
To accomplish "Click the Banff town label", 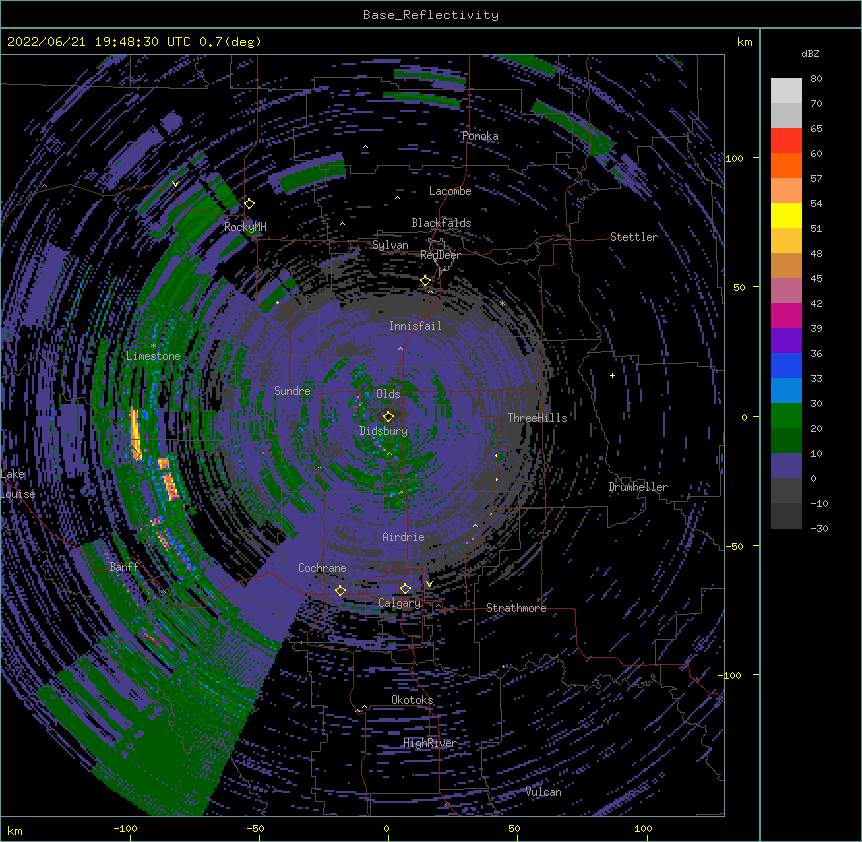I will [124, 567].
